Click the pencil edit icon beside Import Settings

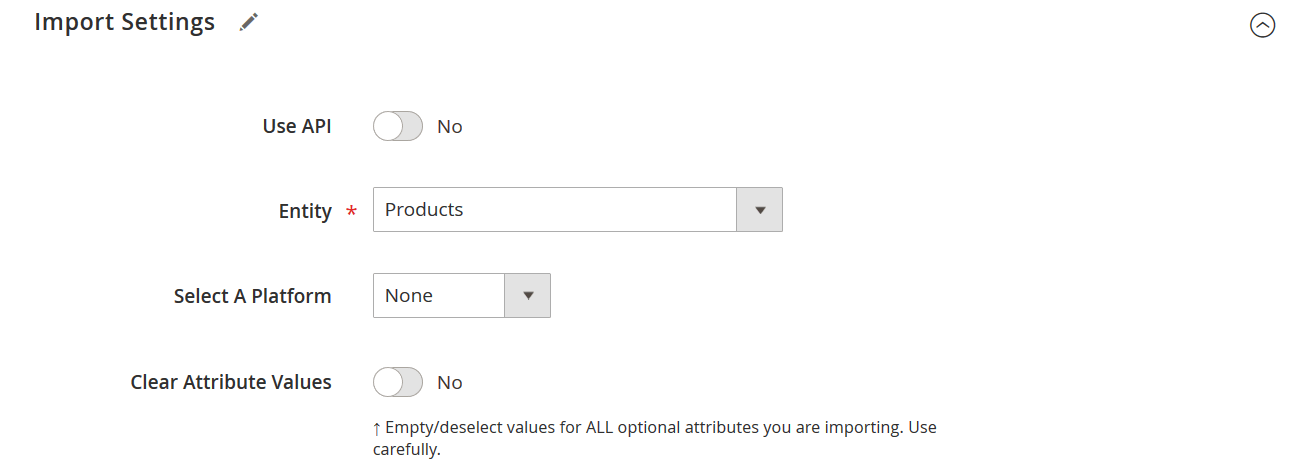tap(249, 22)
